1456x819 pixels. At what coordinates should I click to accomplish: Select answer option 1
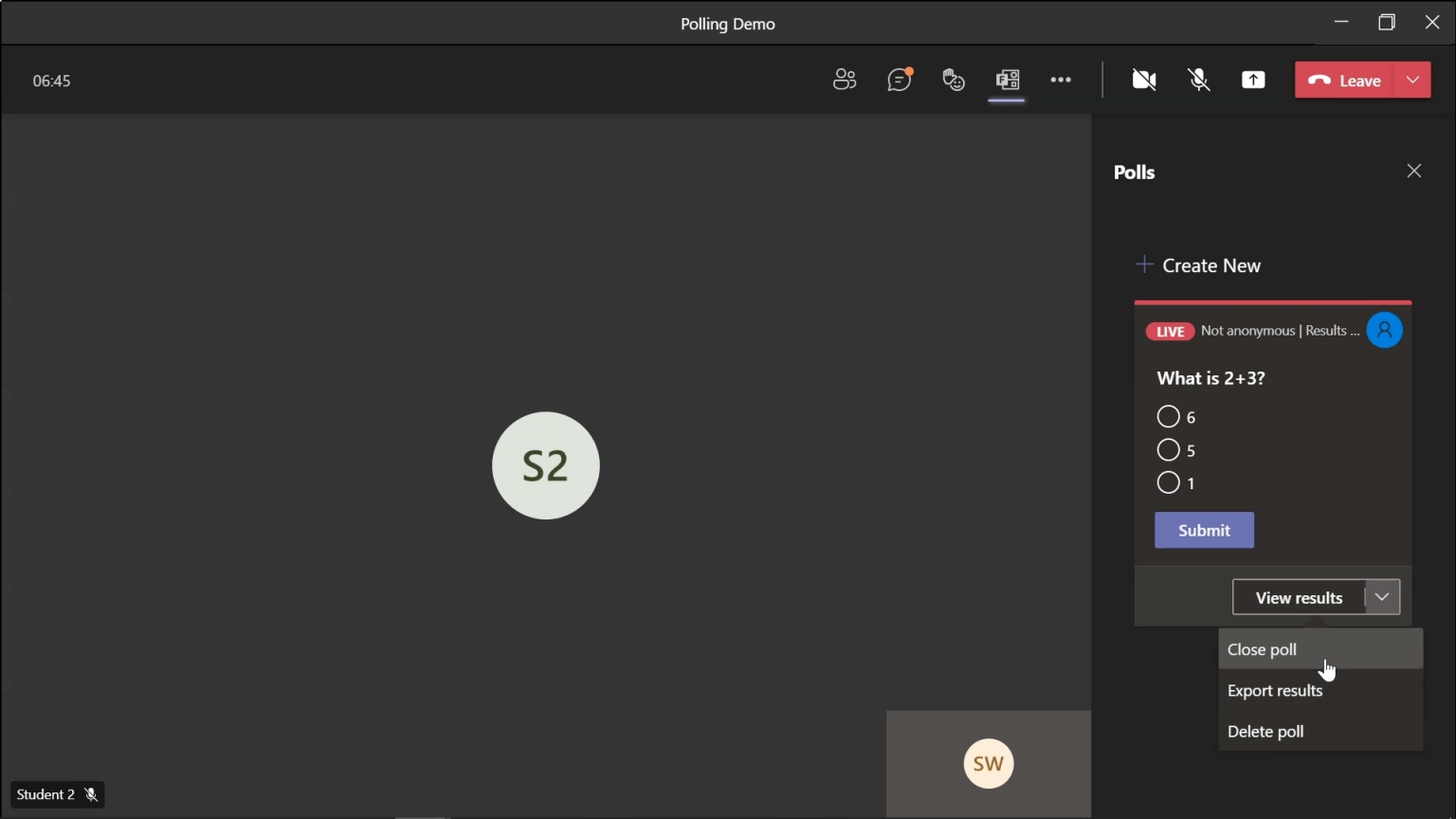[x=1169, y=482]
